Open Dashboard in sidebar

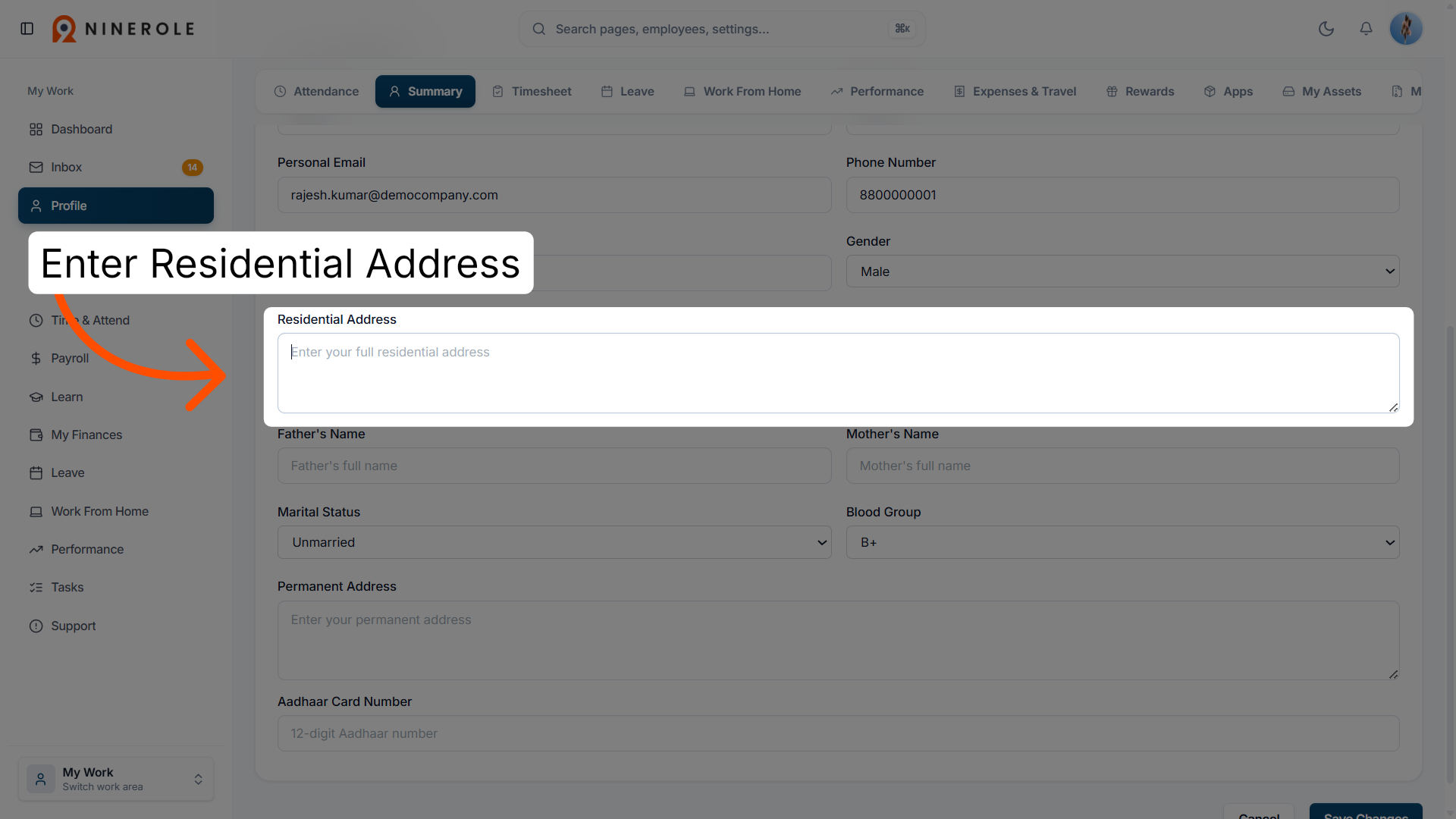click(x=116, y=129)
